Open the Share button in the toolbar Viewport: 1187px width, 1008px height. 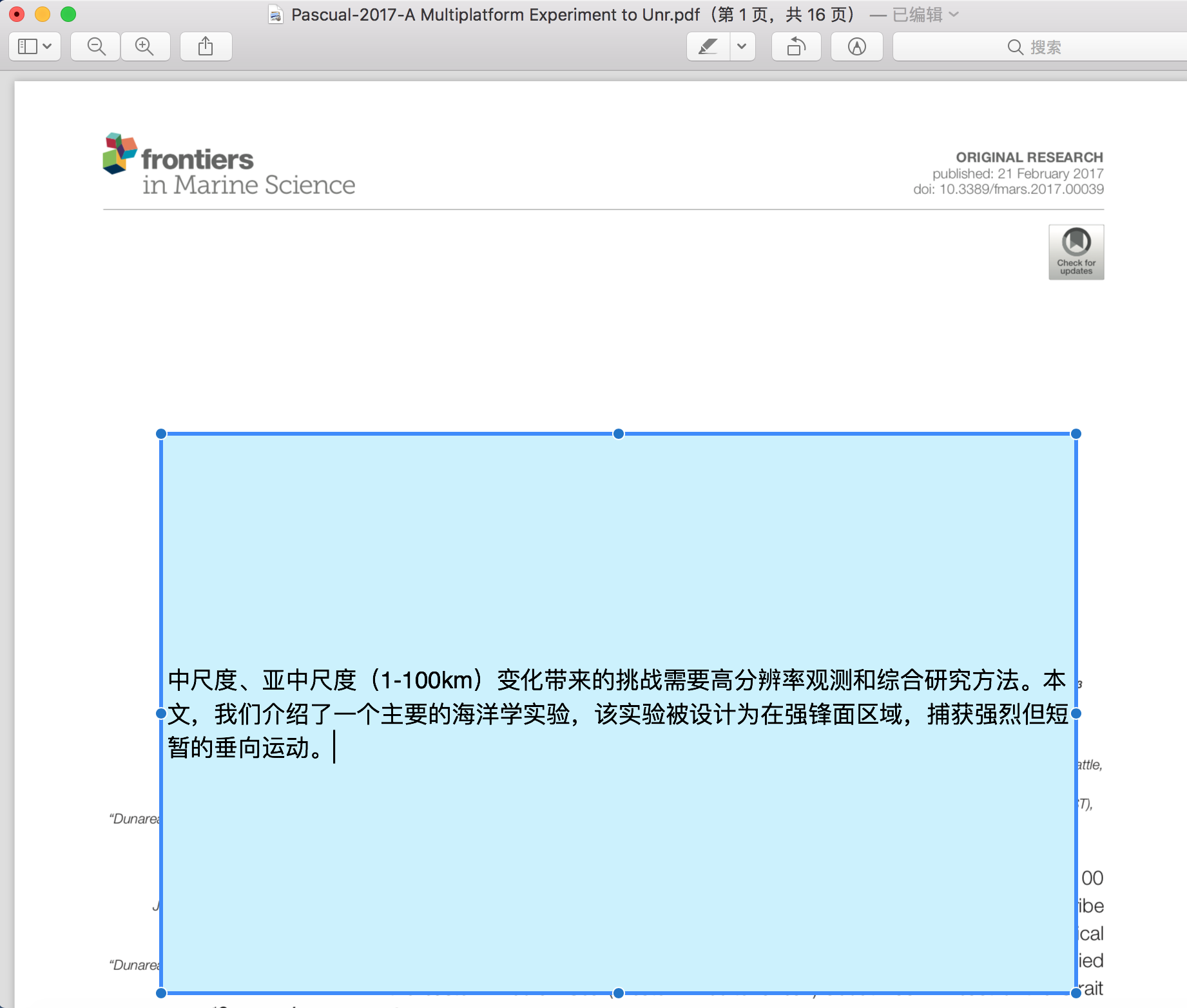coord(206,46)
